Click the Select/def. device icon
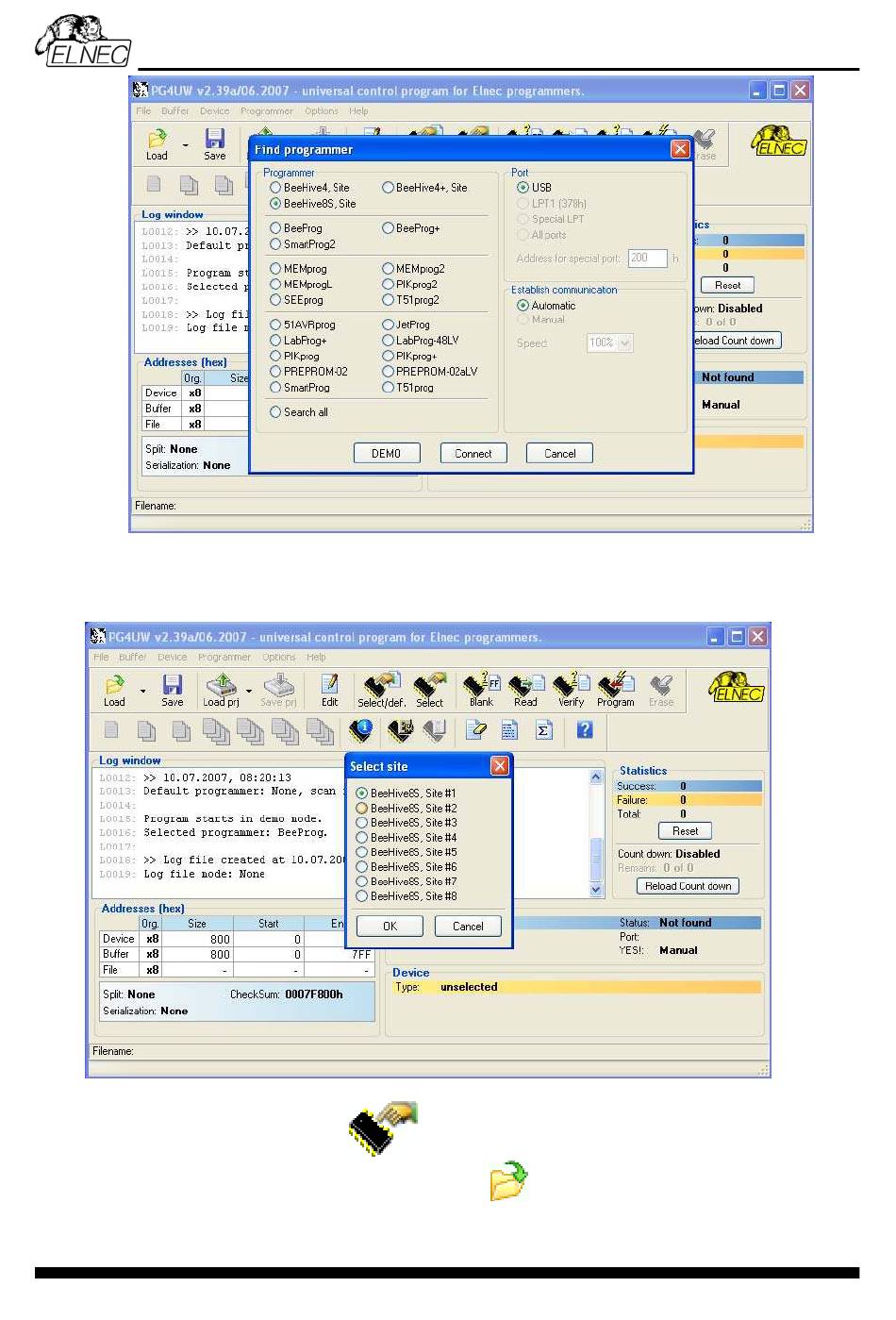This screenshot has height=1320, width=896. point(382,690)
